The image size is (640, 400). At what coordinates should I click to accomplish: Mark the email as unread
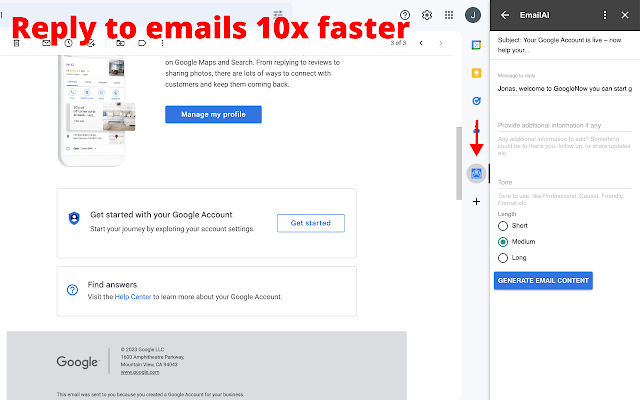46,43
